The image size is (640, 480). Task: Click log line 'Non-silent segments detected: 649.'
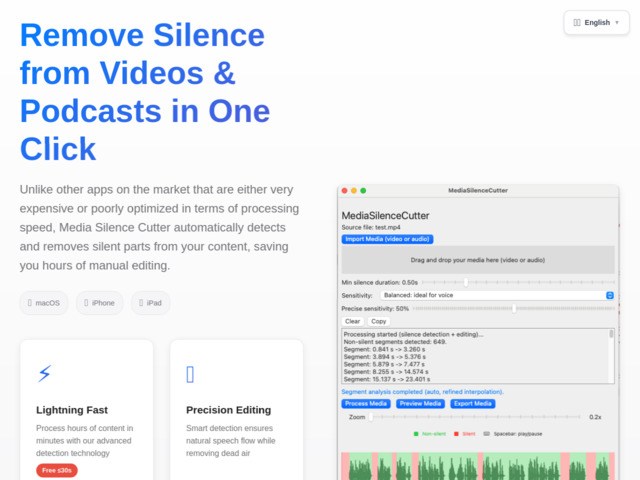(x=395, y=342)
